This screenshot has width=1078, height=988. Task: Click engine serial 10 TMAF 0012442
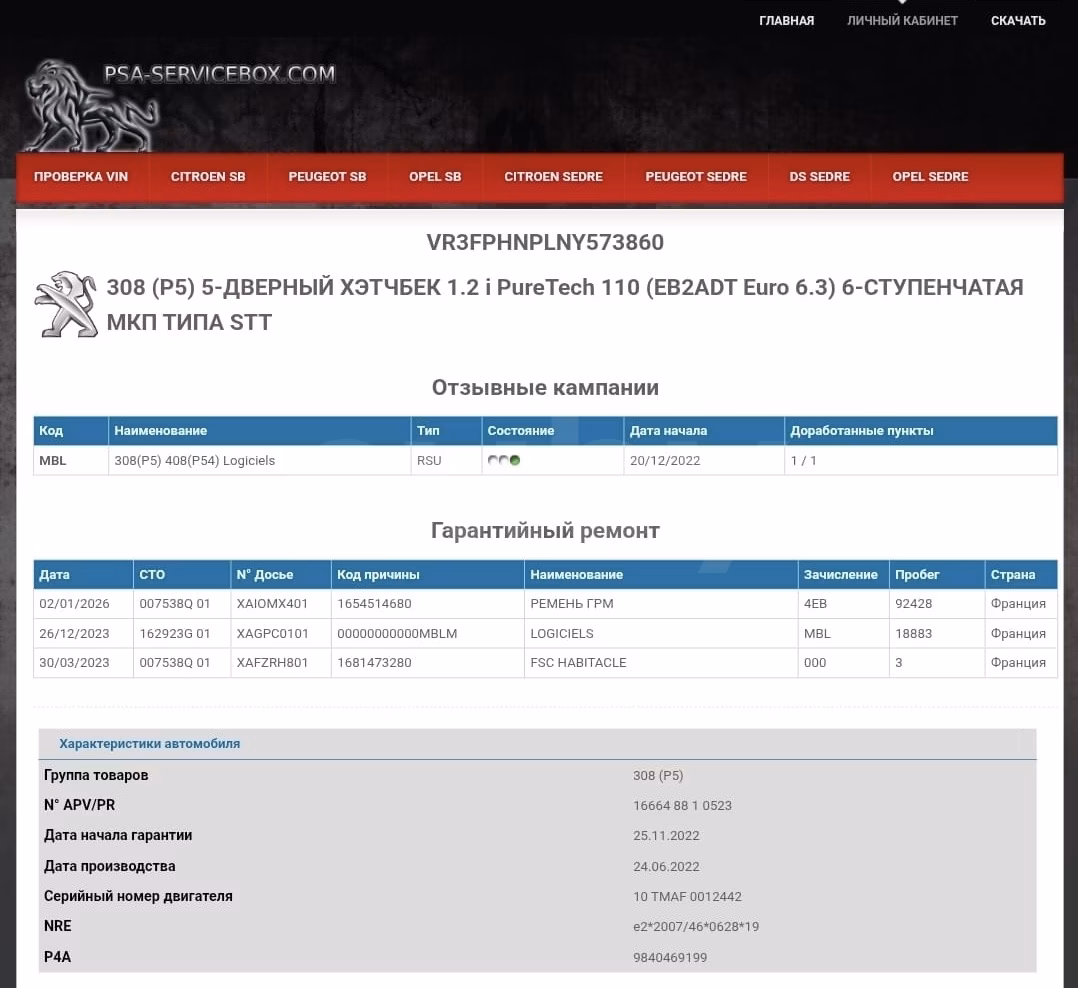688,897
